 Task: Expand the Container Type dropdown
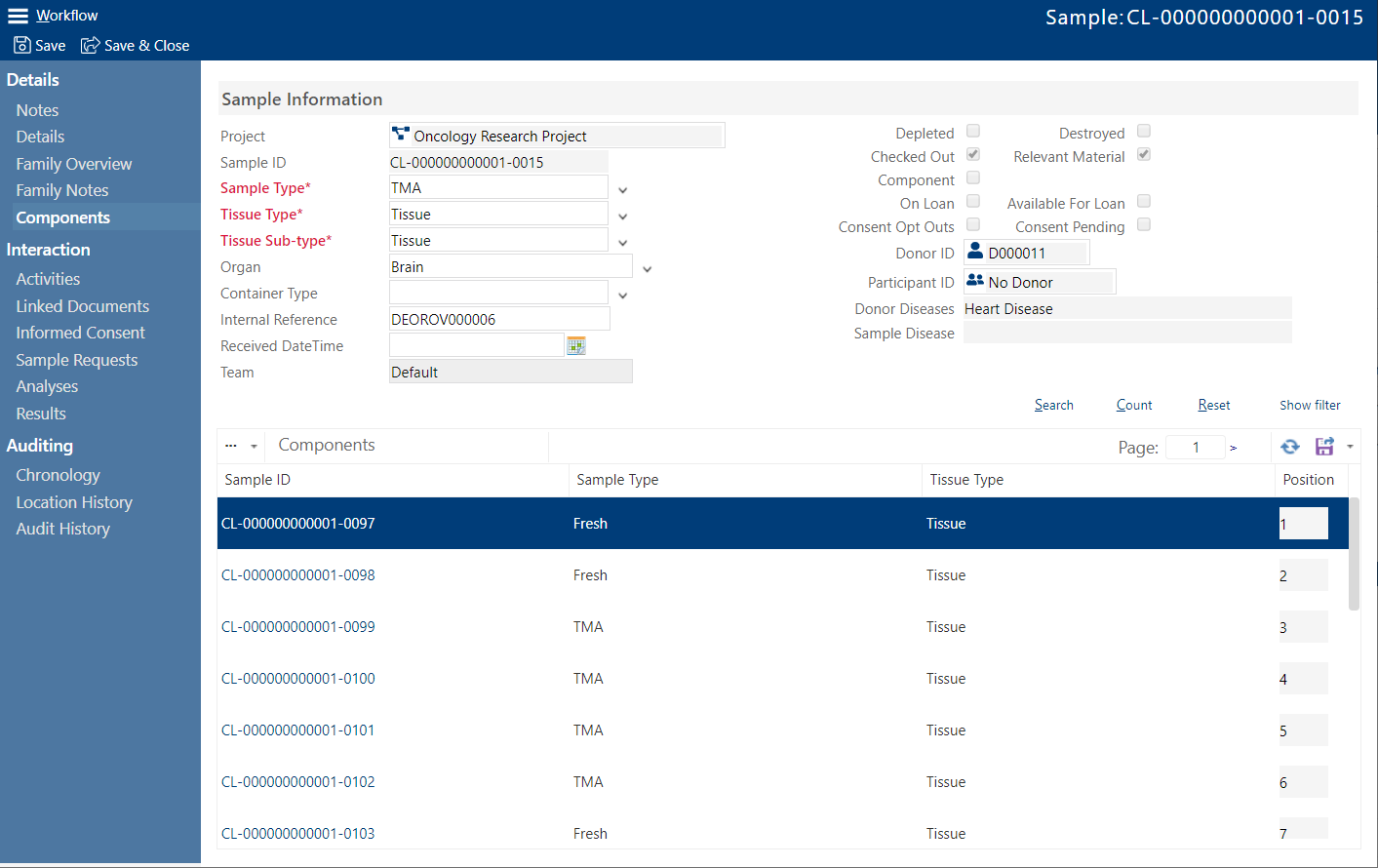[622, 294]
